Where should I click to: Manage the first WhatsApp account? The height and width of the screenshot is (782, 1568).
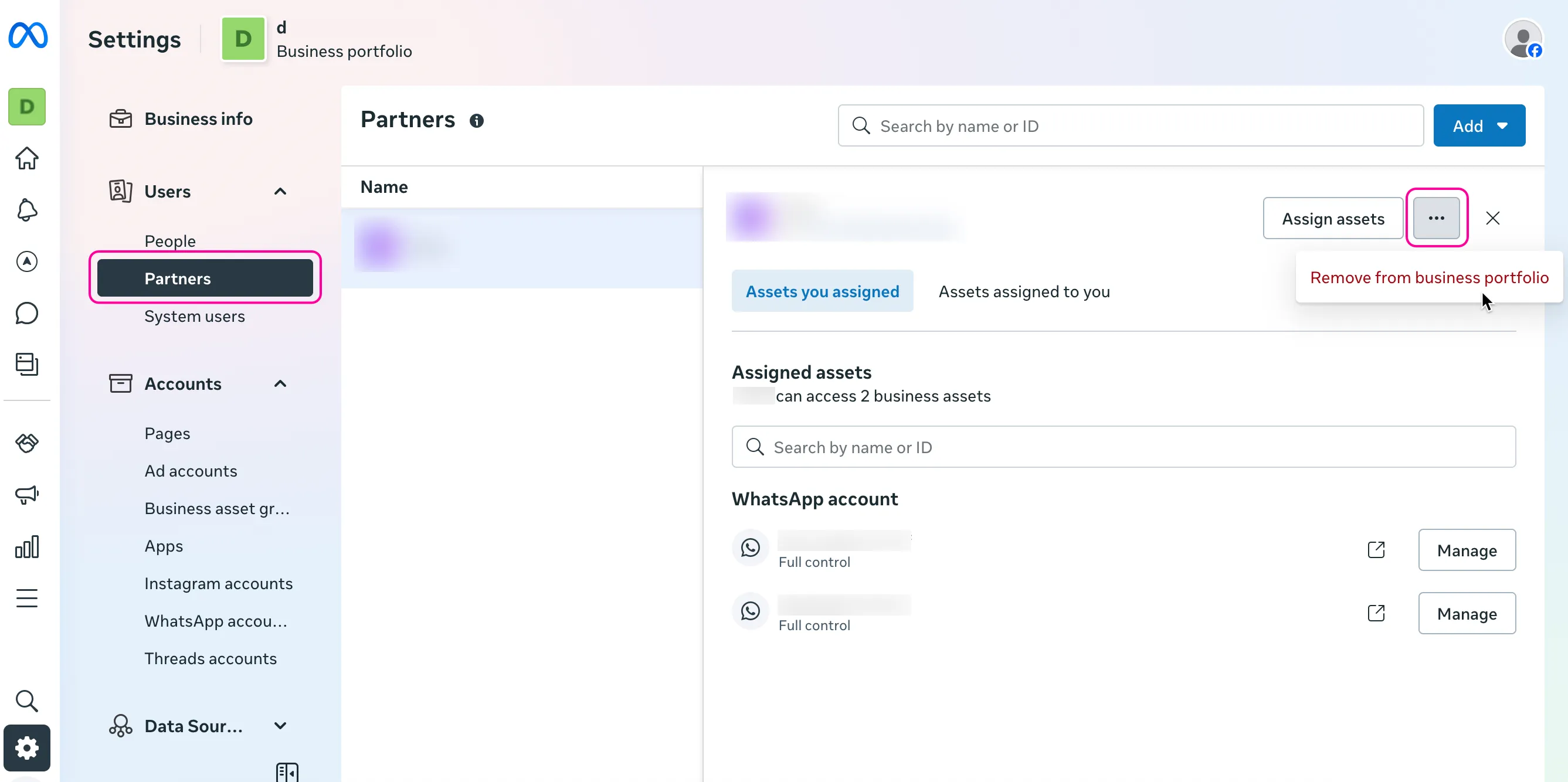(1467, 550)
